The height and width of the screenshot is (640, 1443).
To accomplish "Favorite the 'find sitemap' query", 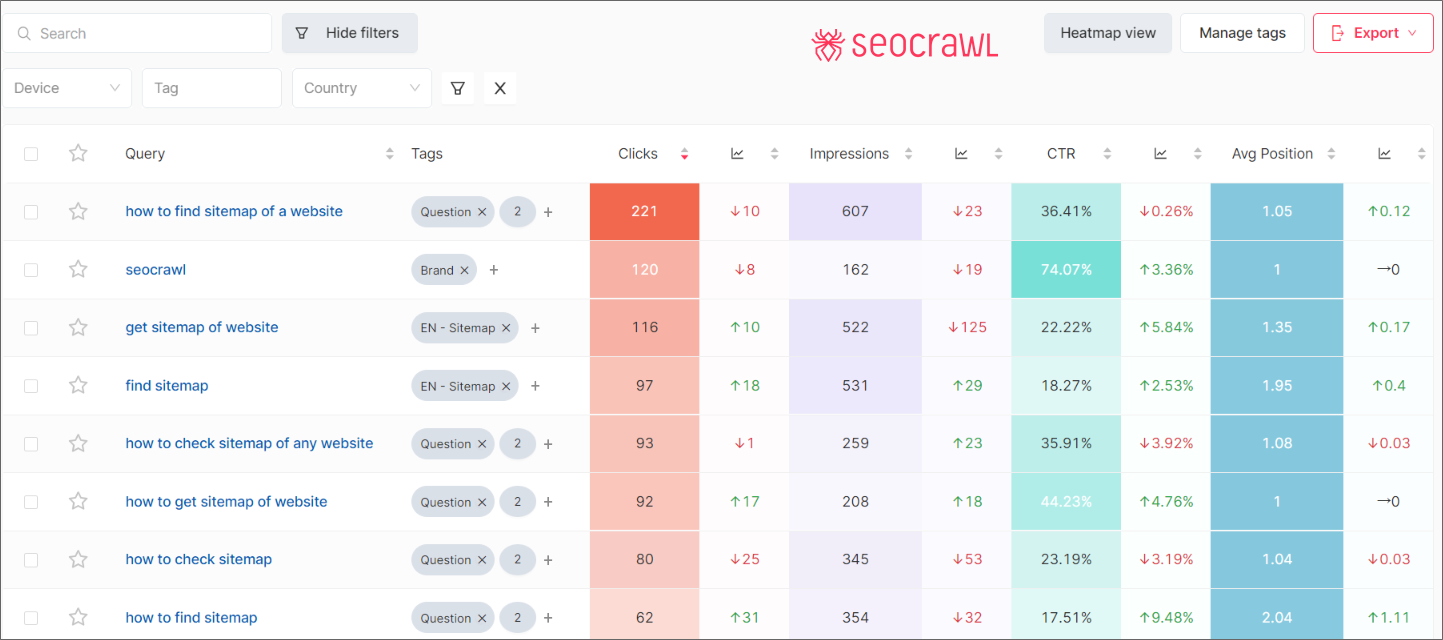I will 78,385.
